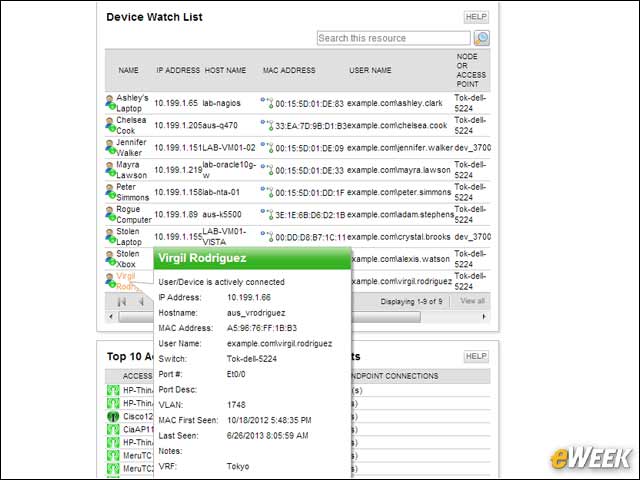The image size is (640, 480).
Task: Click 'View all' in the pager
Action: [472, 301]
